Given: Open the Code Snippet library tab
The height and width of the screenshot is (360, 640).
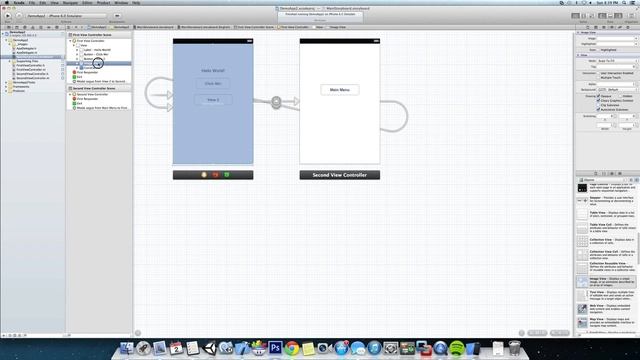Looking at the screenshot, I should [x=604, y=173].
